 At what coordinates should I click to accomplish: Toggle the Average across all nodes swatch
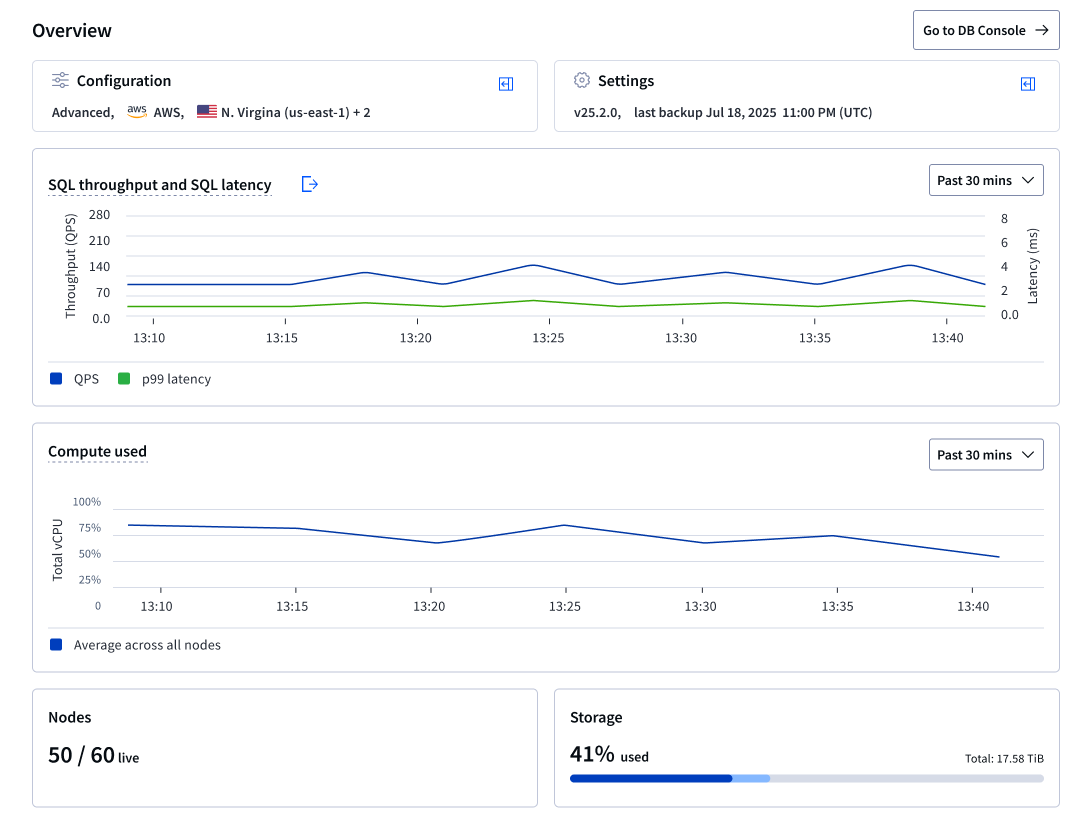click(56, 645)
